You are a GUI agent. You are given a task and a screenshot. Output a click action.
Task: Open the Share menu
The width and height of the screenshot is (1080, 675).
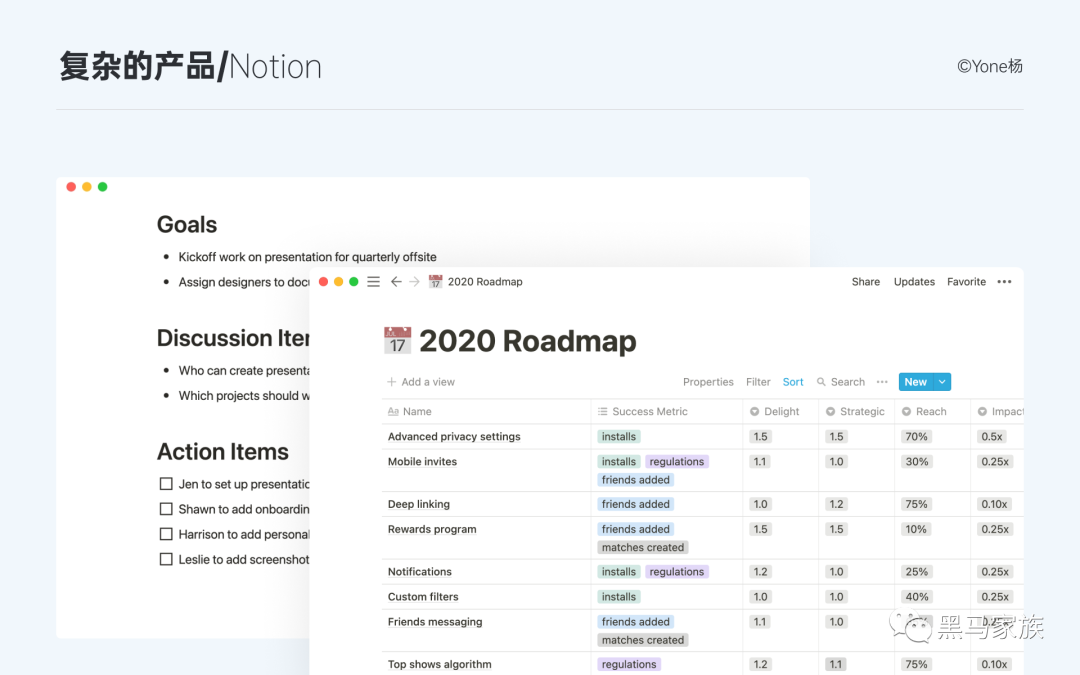866,282
